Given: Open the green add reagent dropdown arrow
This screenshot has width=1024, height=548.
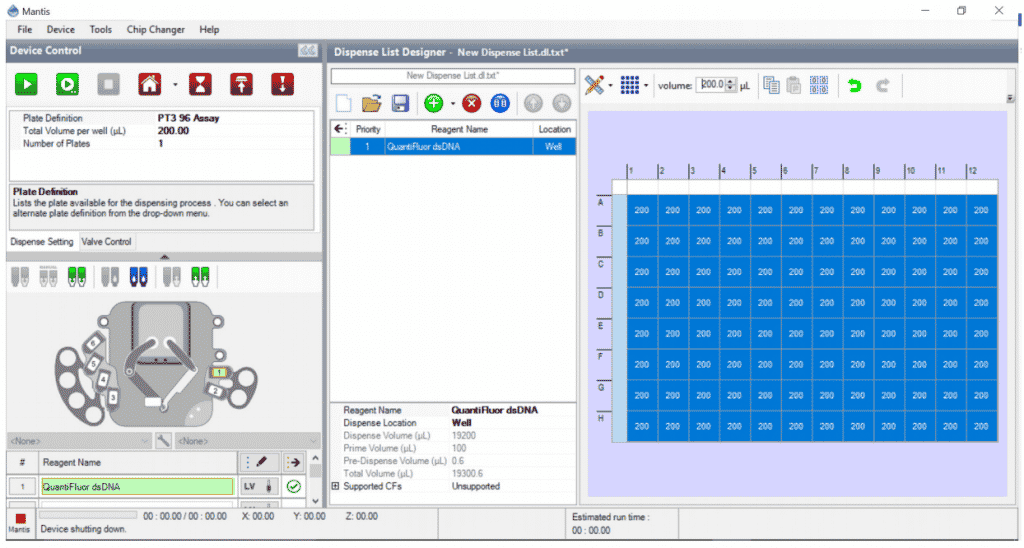Looking at the screenshot, I should (452, 103).
